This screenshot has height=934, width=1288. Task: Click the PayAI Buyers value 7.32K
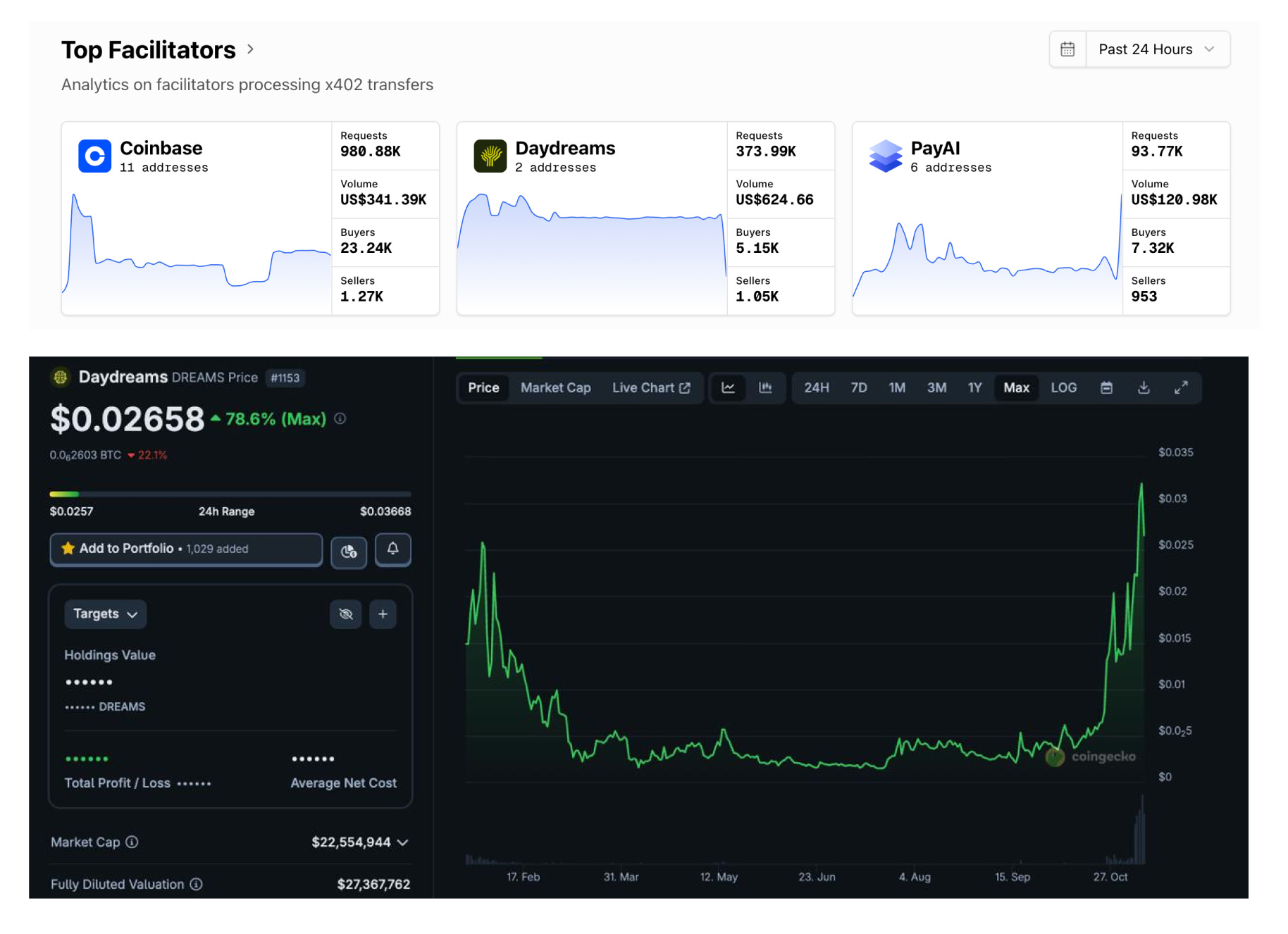[1153, 248]
